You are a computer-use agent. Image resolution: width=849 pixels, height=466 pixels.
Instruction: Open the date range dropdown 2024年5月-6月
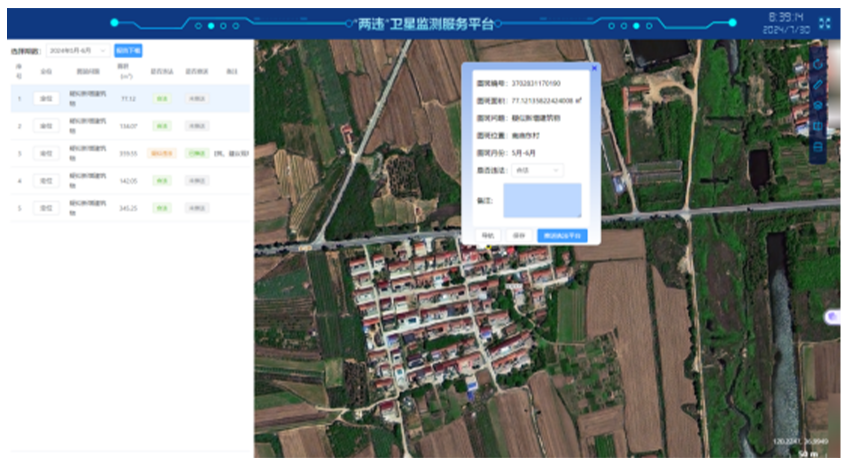pyautogui.click(x=76, y=51)
